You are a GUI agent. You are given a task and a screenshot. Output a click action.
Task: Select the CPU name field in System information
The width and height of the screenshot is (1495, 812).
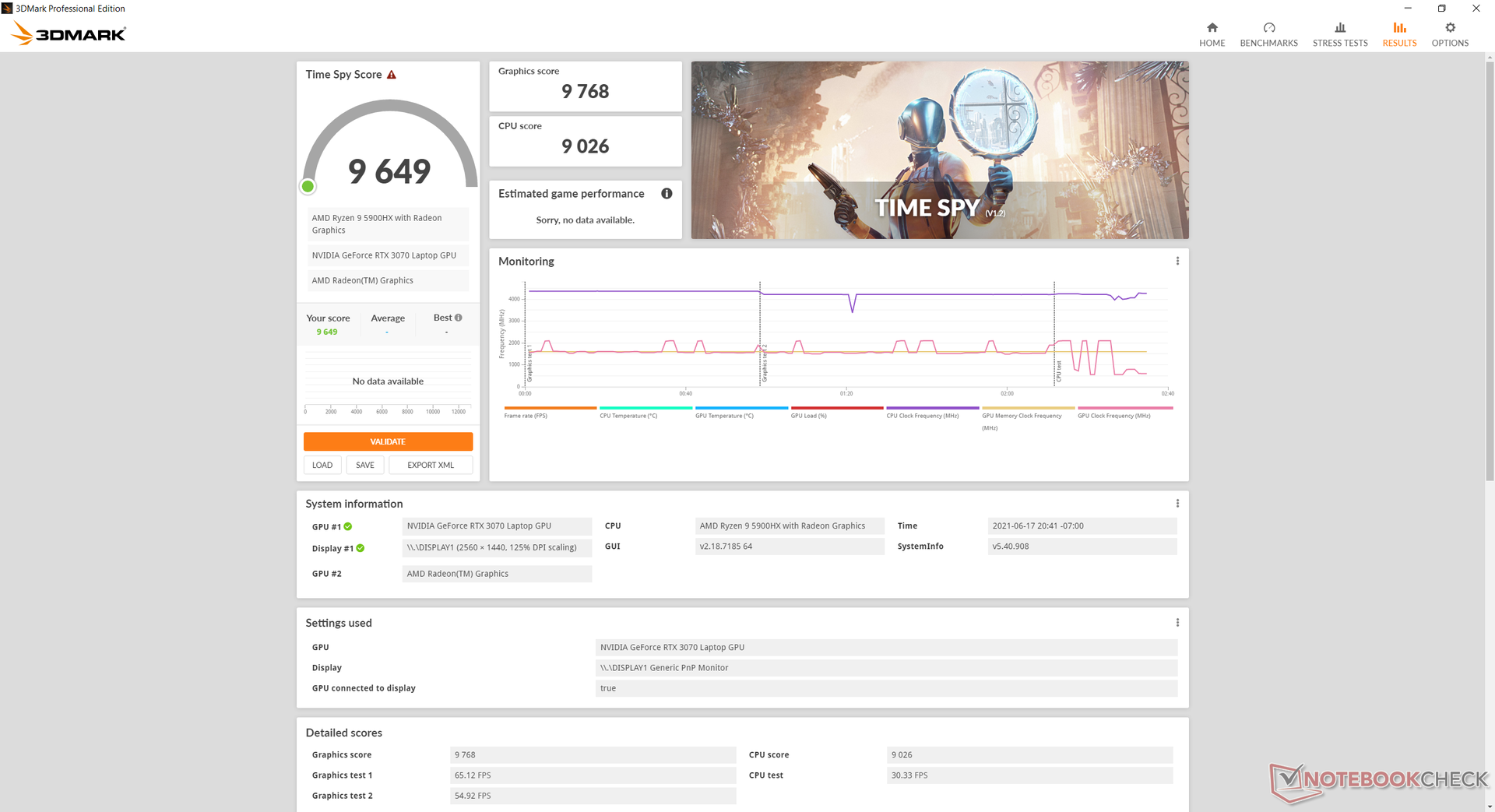(790, 526)
